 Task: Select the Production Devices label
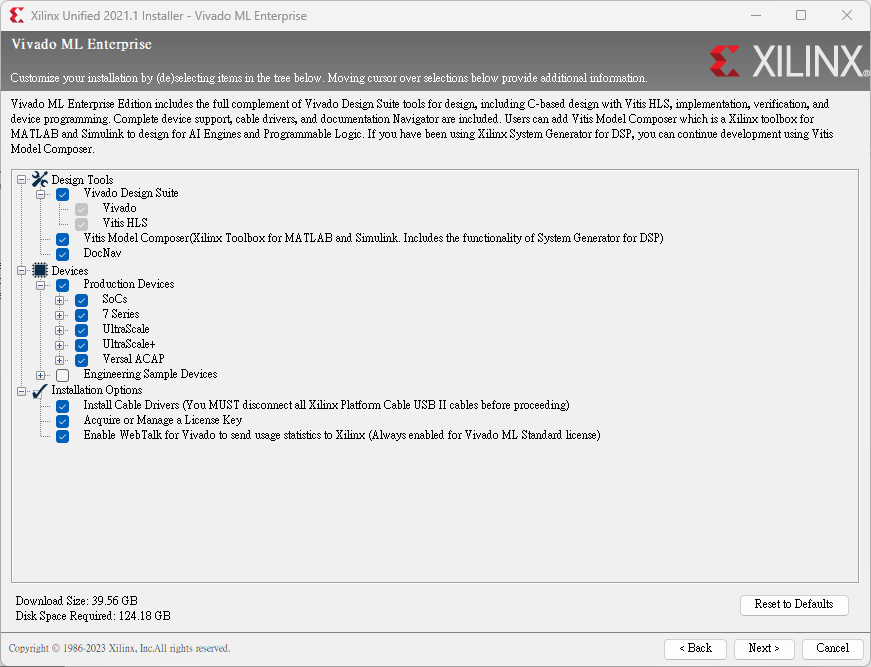point(129,284)
